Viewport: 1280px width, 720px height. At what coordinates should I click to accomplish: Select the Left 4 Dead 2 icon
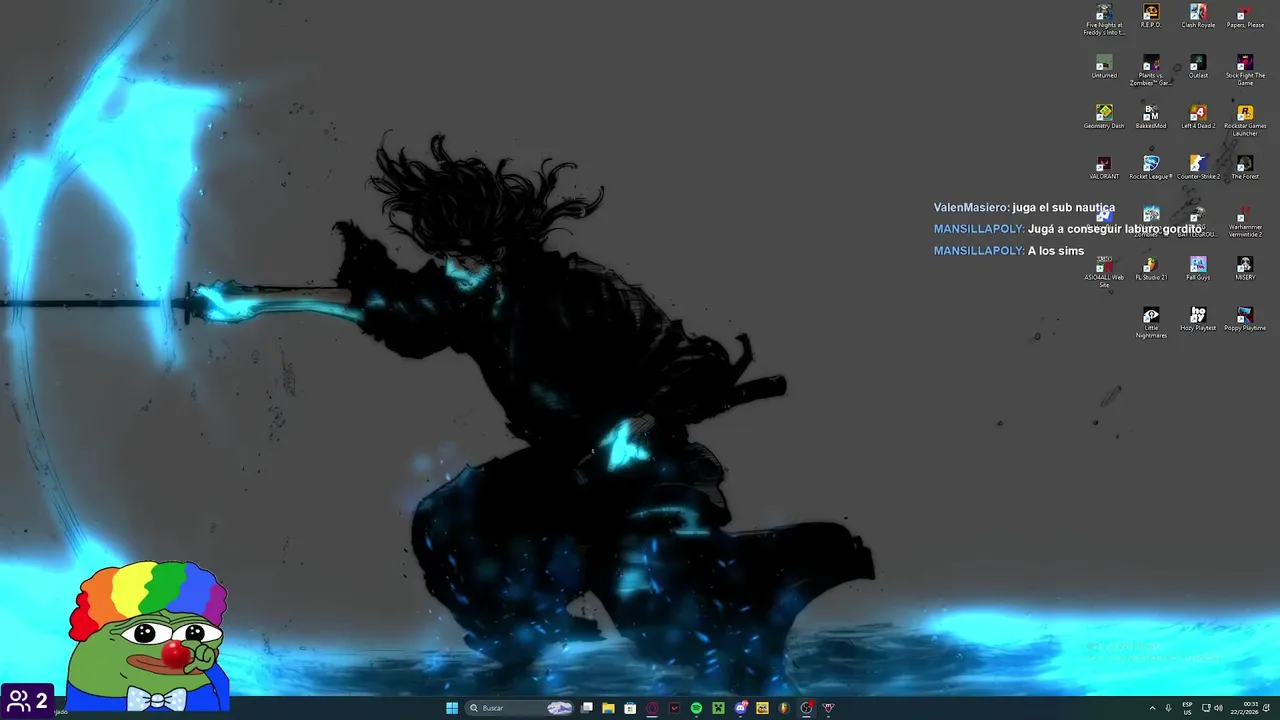pos(1198,117)
